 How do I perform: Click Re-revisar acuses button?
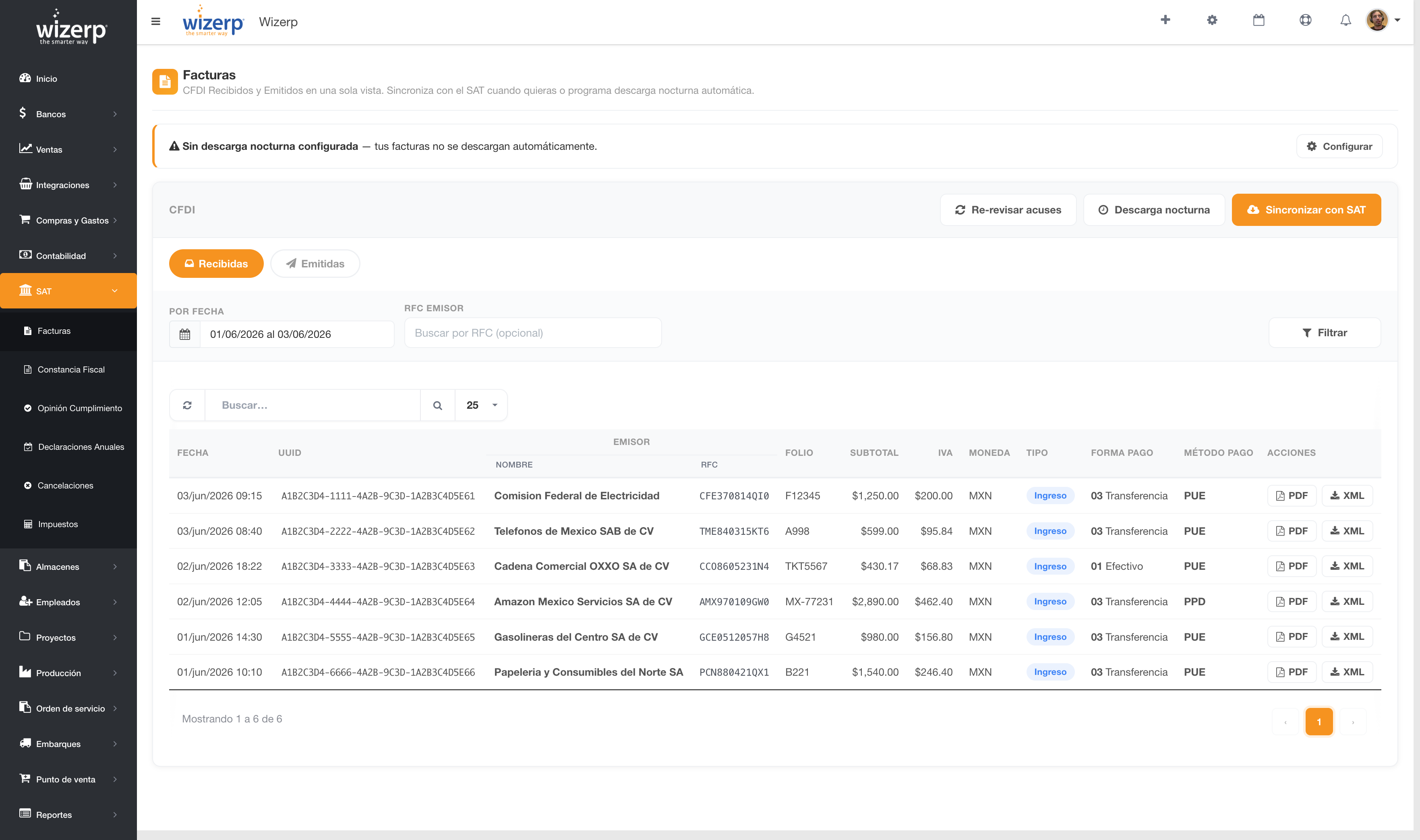[x=1008, y=209]
